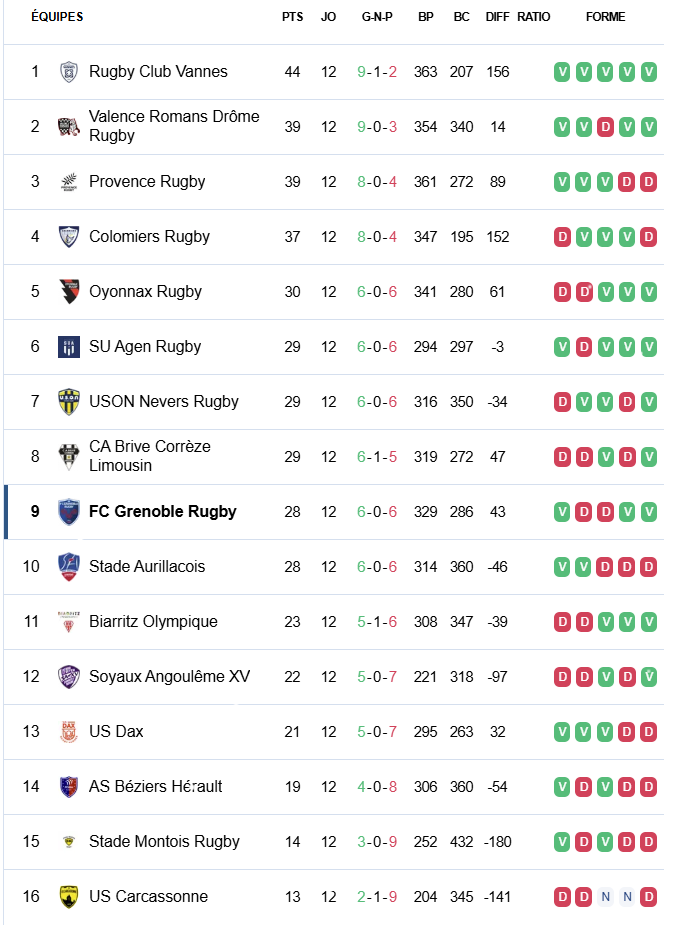Screen dimensions: 677x925
Task: Open the Colomiers Rugby team link
Action: point(149,237)
